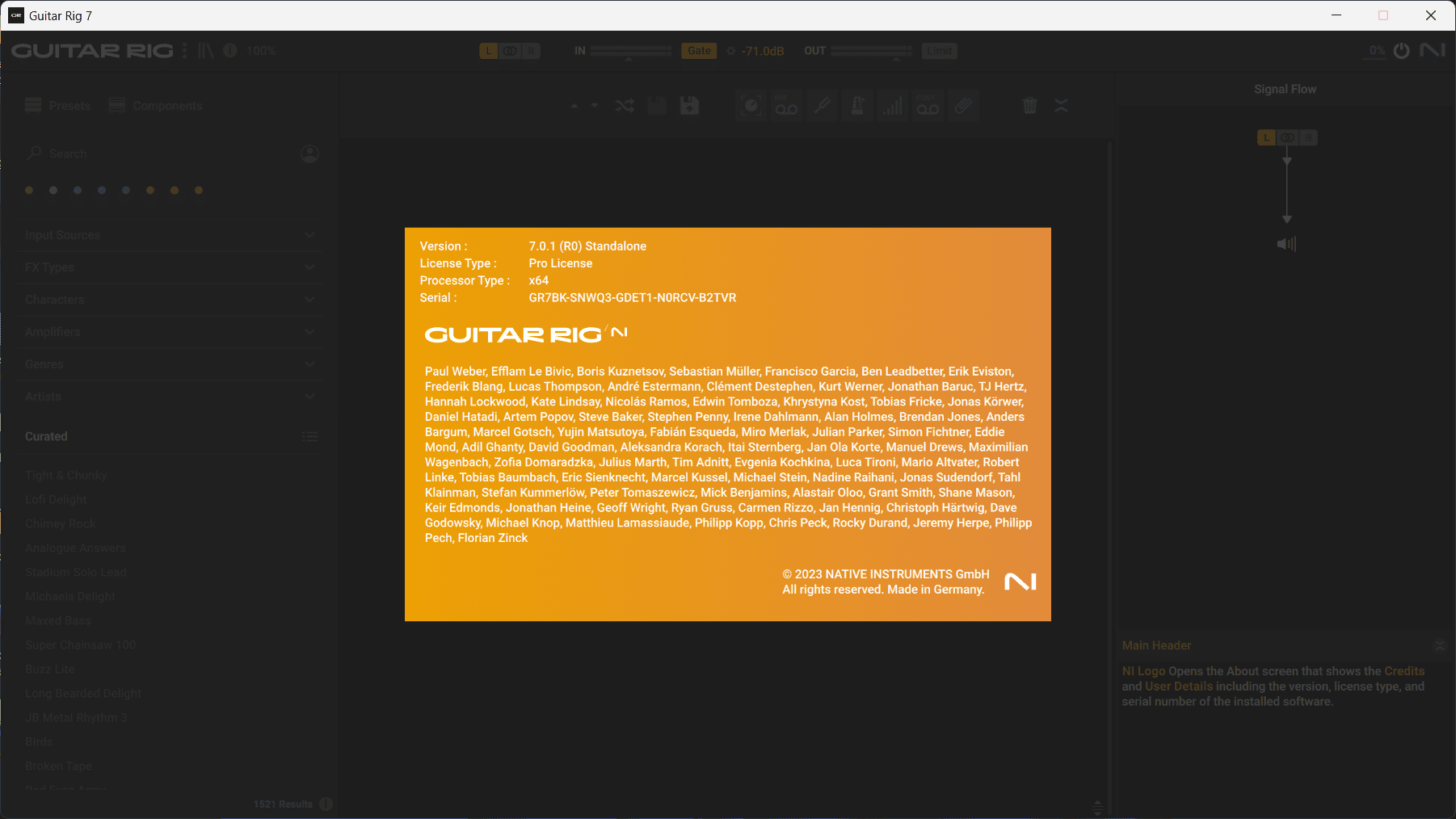Toggle the paperclip attachments tool icon
The height and width of the screenshot is (819, 1456).
click(963, 106)
